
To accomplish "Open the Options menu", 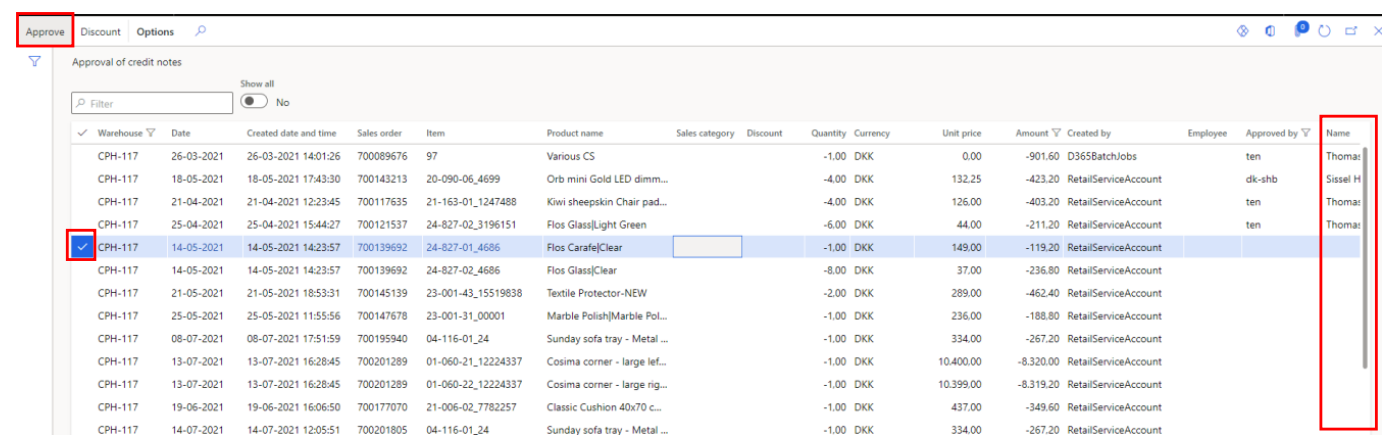I will pos(155,32).
